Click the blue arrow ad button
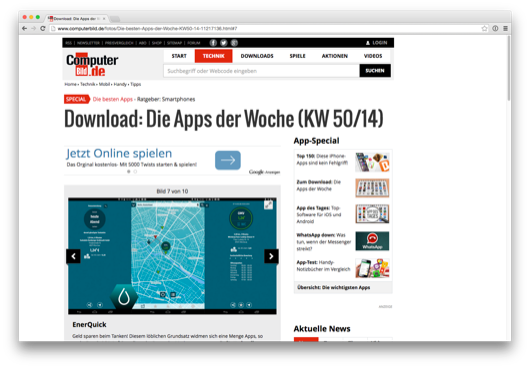 coord(228,160)
